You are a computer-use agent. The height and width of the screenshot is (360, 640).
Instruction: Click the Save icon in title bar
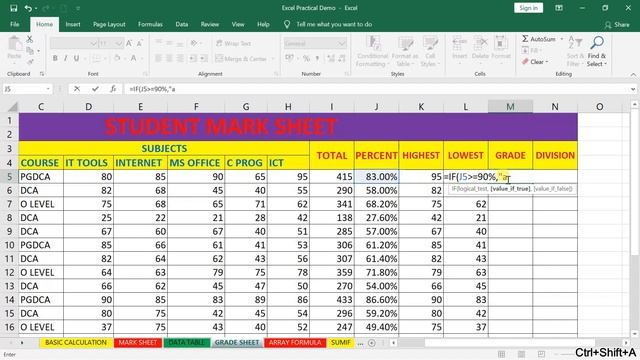pyautogui.click(x=13, y=8)
